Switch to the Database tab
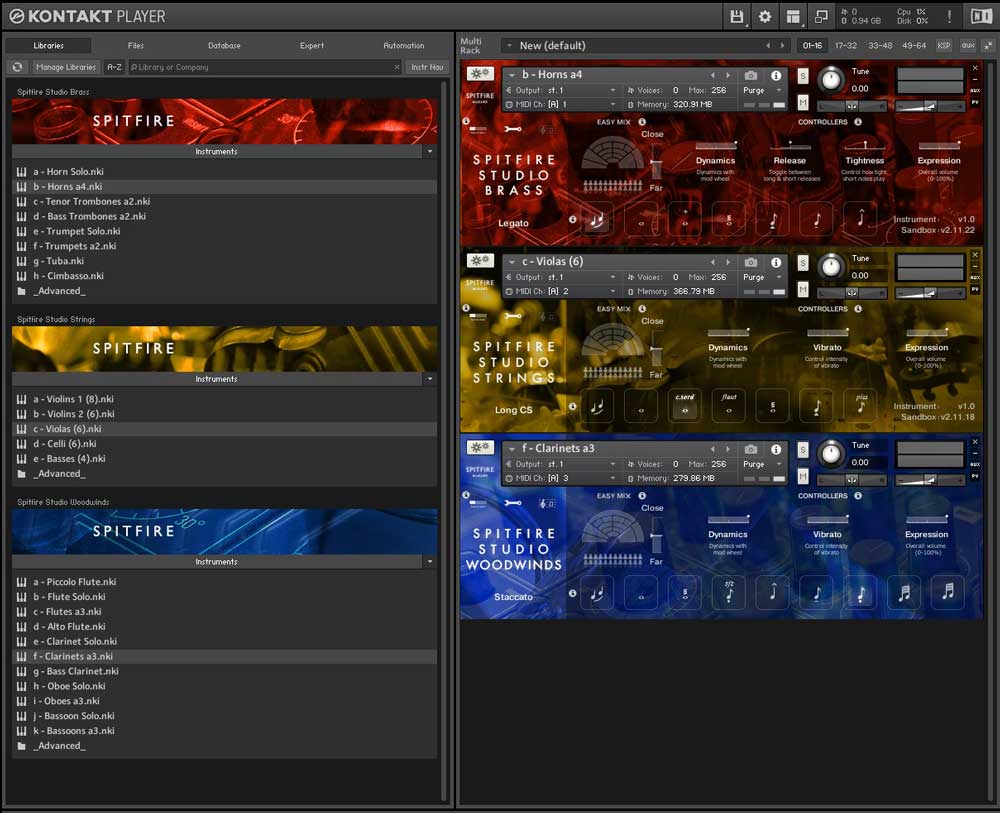The width and height of the screenshot is (1000, 813). tap(224, 45)
